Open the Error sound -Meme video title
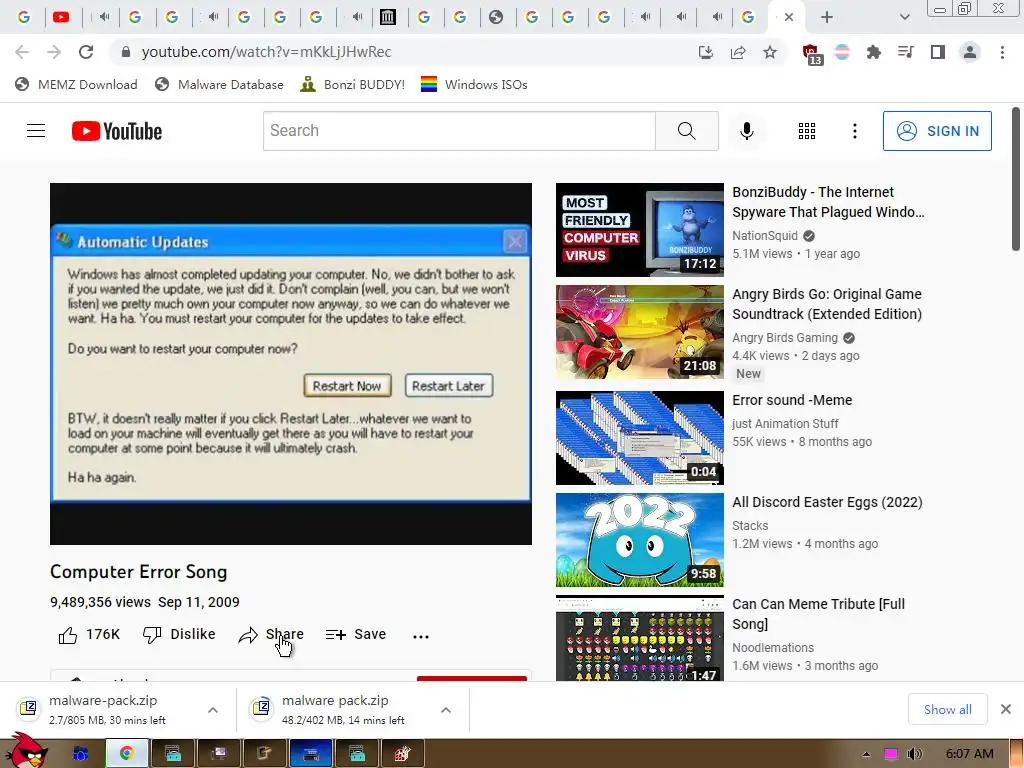The image size is (1024, 768). point(792,400)
